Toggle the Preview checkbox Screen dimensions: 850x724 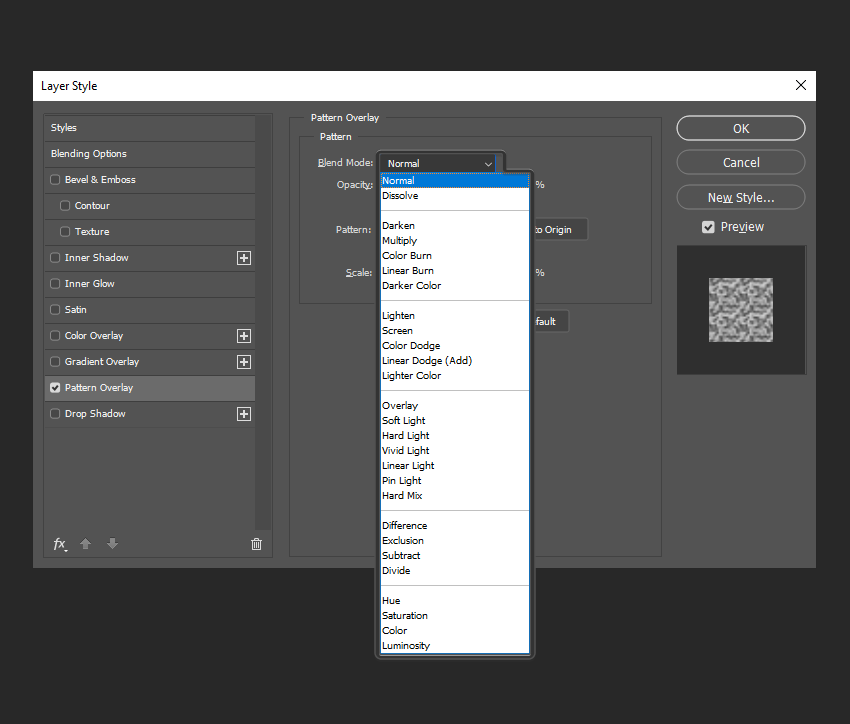[708, 227]
